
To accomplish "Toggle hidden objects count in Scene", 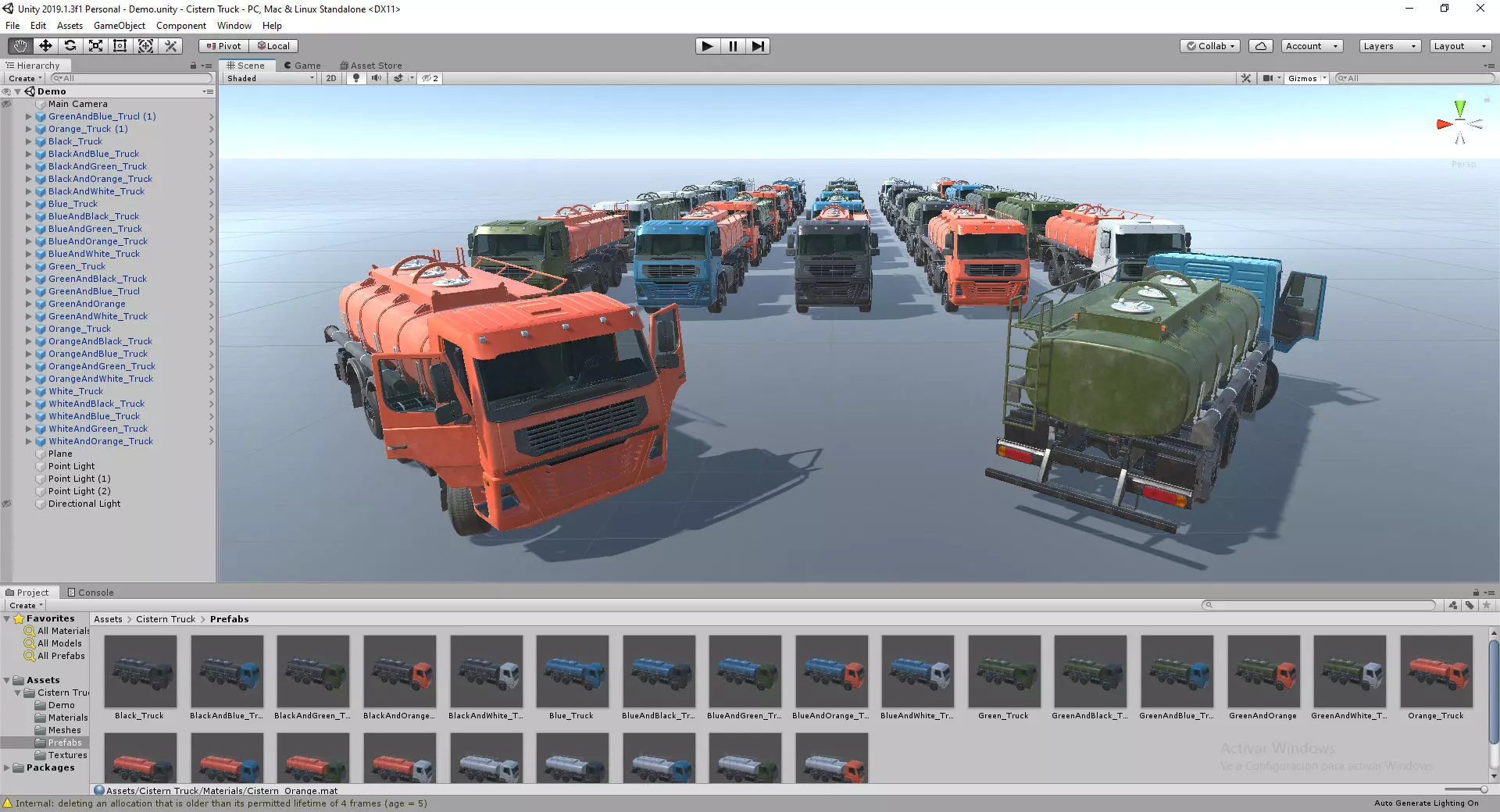I will tap(430, 78).
